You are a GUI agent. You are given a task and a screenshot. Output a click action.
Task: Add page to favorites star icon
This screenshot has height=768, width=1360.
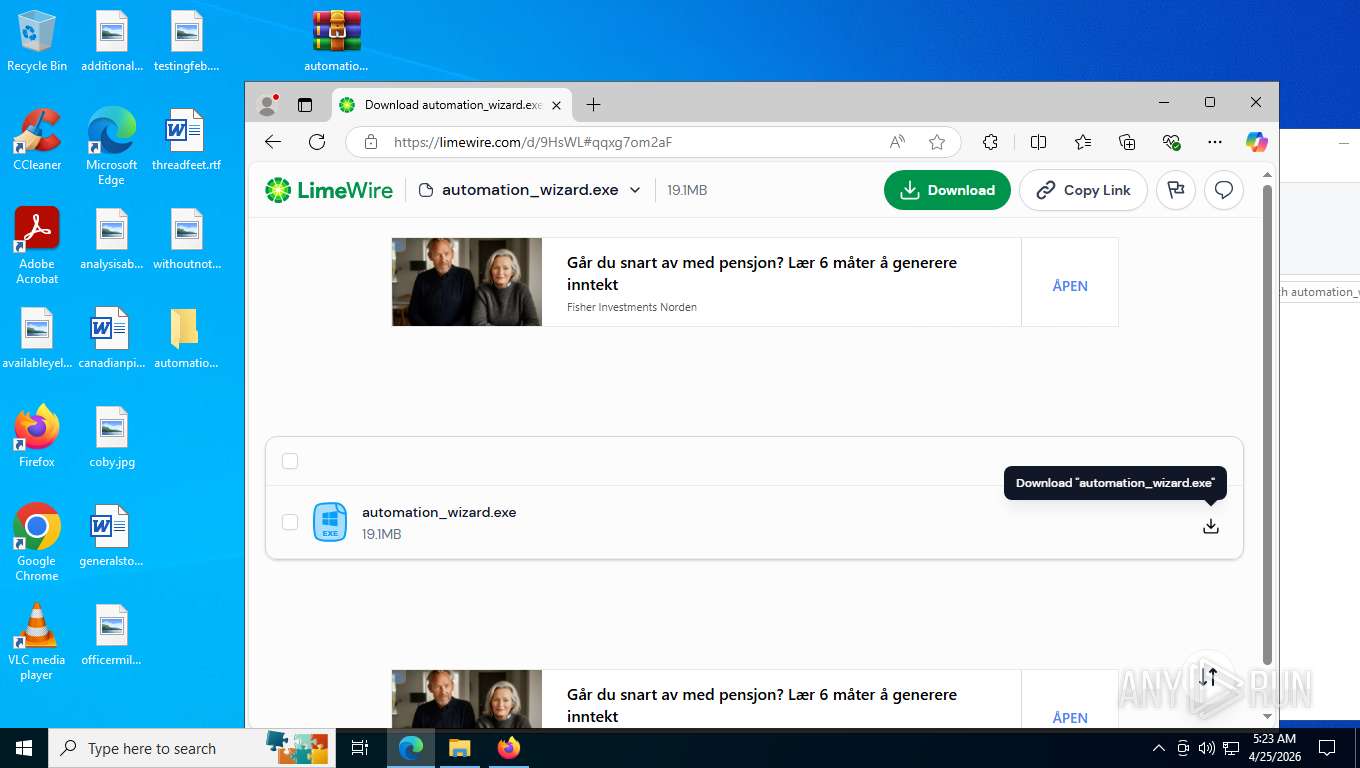tap(937, 142)
